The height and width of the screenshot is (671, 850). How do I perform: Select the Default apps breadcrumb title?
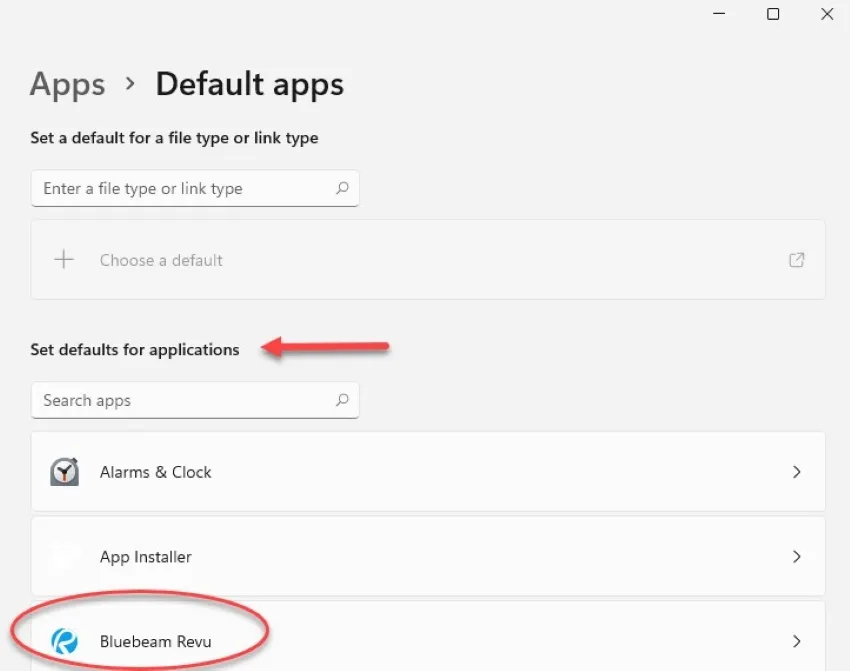coord(249,85)
